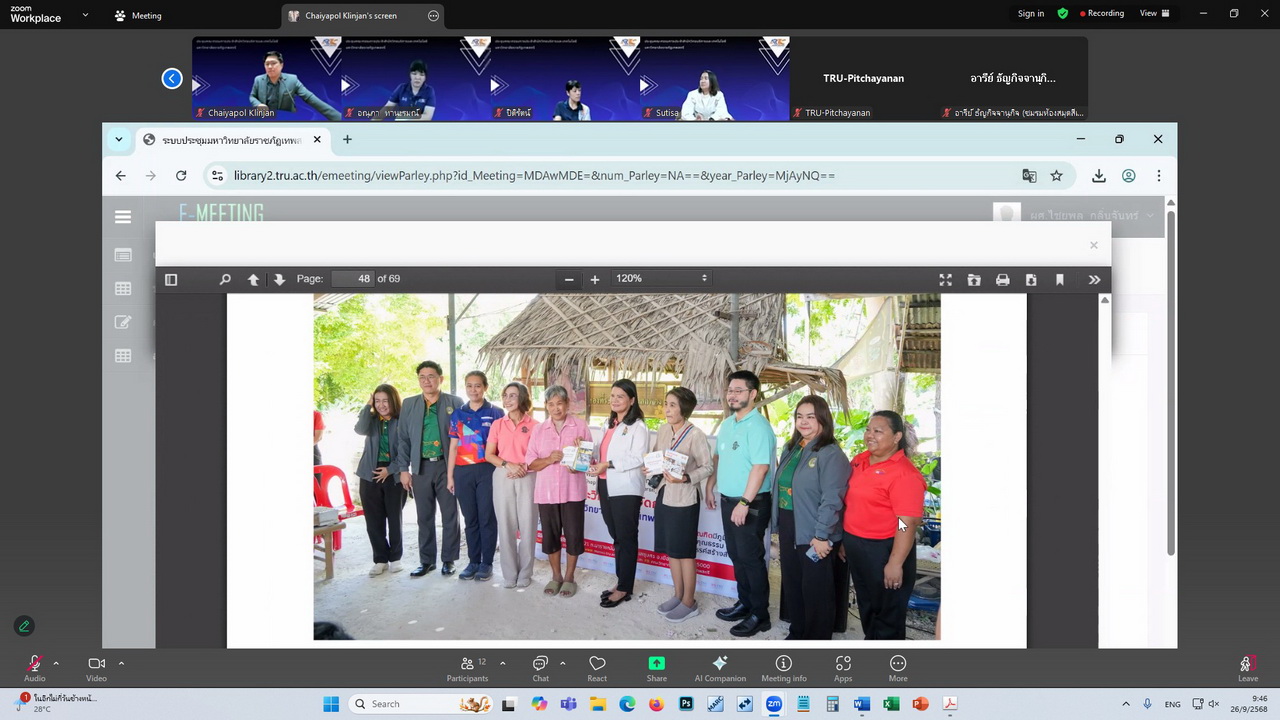Screen dimensions: 1280x720
Task: Open the E-Meeting hamburger menu
Action: pyautogui.click(x=123, y=217)
